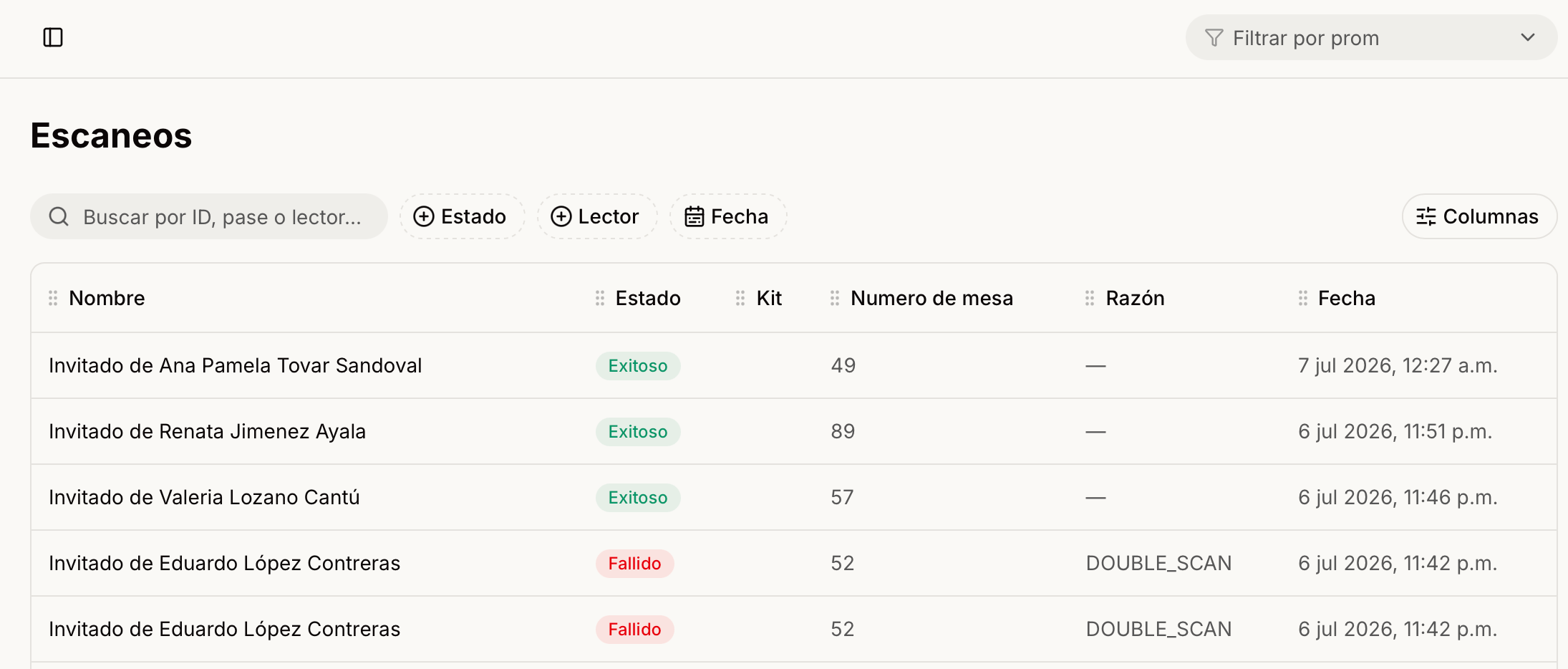
Task: Toggle the sidebar panel icon
Action: (x=53, y=37)
